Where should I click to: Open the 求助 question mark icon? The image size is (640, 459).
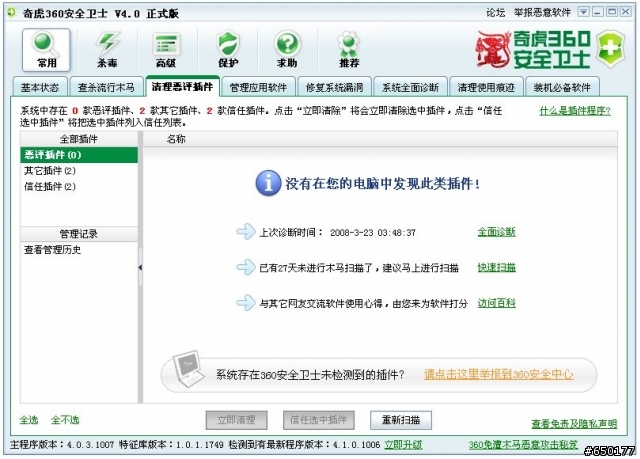287,49
